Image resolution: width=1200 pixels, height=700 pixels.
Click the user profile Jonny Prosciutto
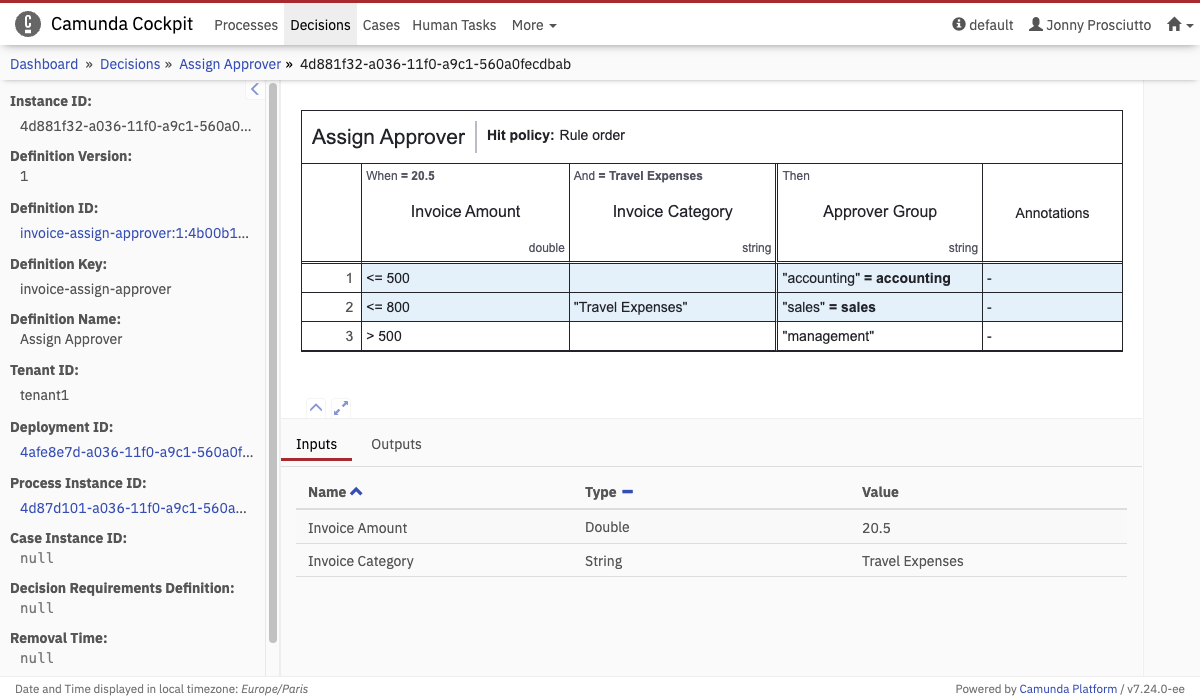tap(1089, 25)
